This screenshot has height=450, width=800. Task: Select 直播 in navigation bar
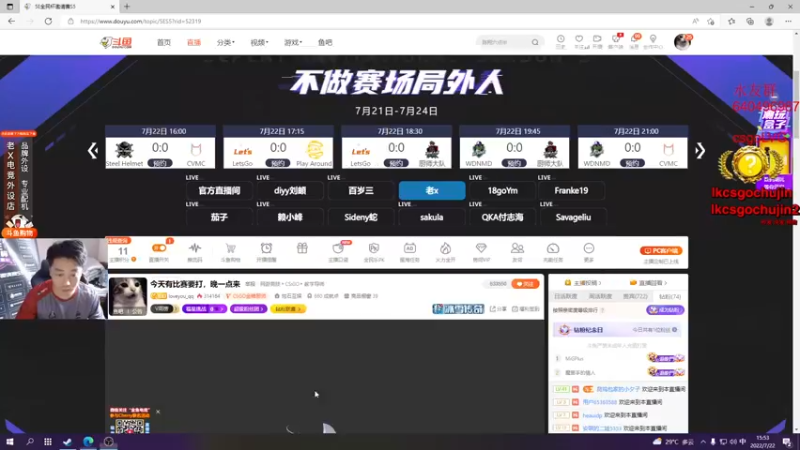(194, 42)
